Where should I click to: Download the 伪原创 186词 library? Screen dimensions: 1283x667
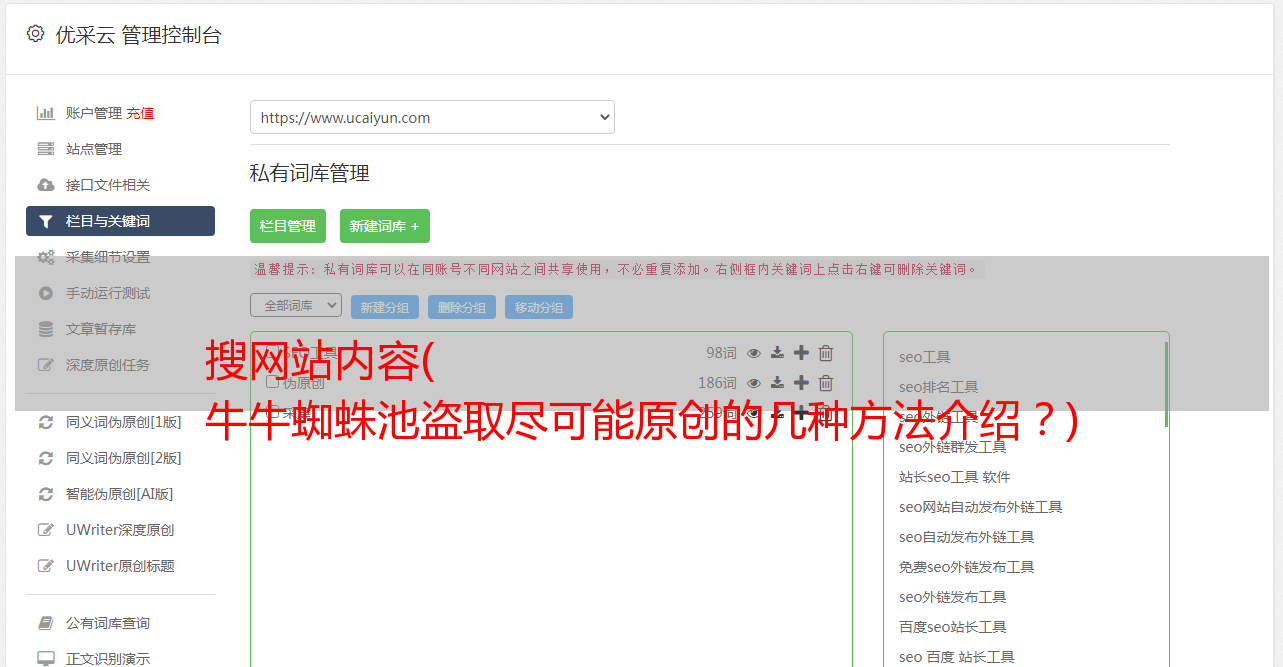coord(777,383)
